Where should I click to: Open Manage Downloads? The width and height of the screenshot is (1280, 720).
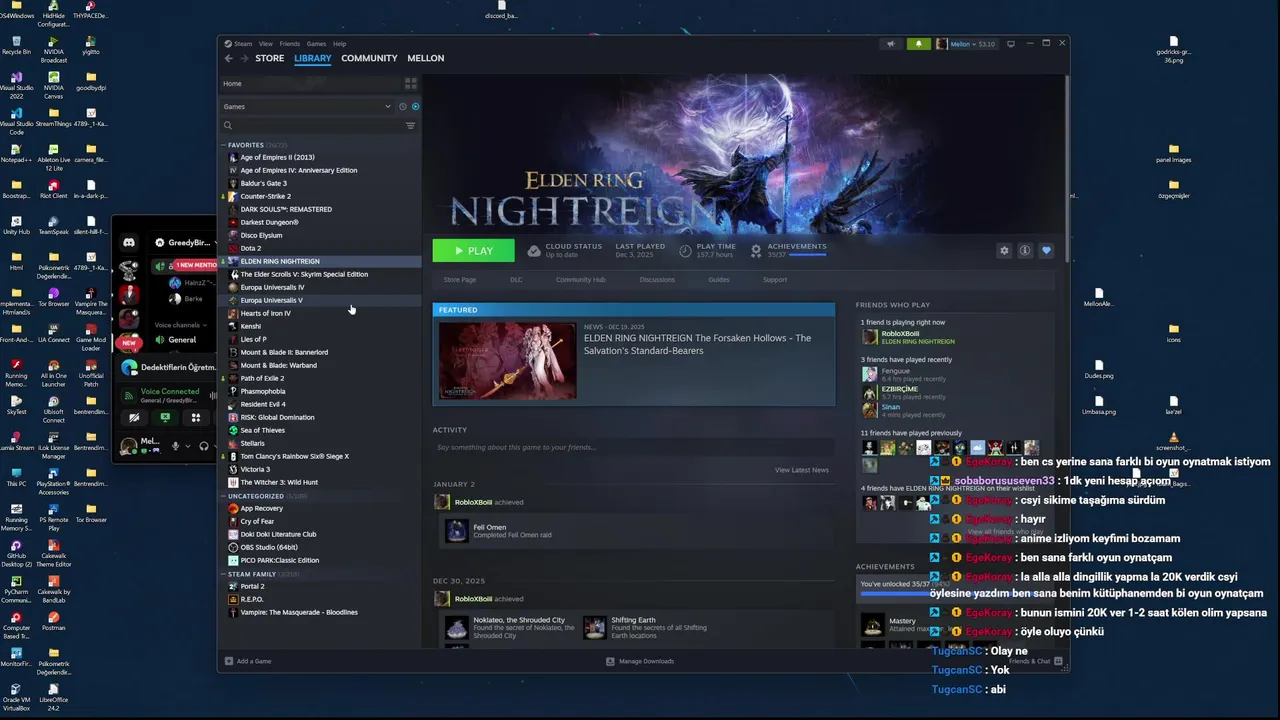tap(640, 661)
